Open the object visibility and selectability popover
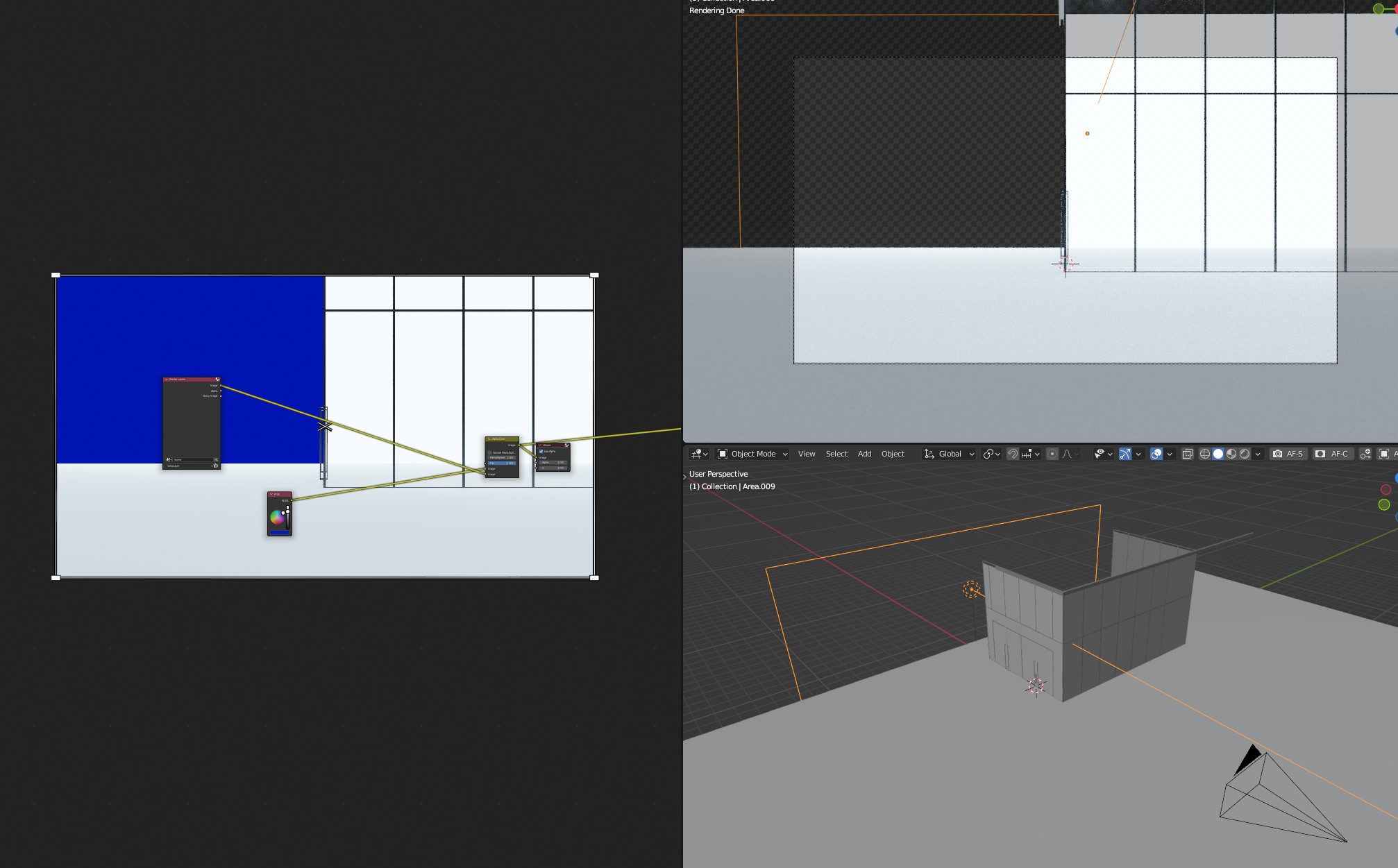Image resolution: width=1398 pixels, height=868 pixels. click(x=1103, y=454)
